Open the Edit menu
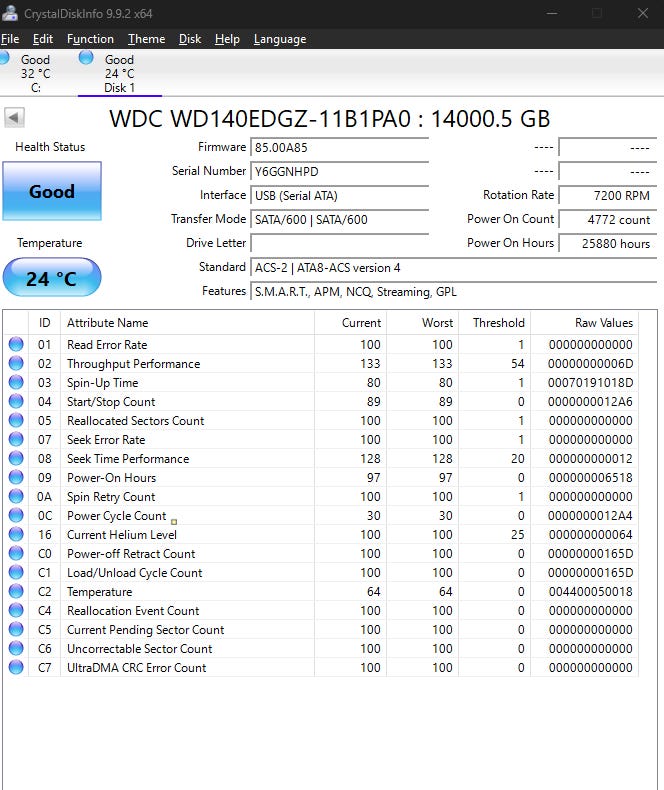 [x=43, y=39]
